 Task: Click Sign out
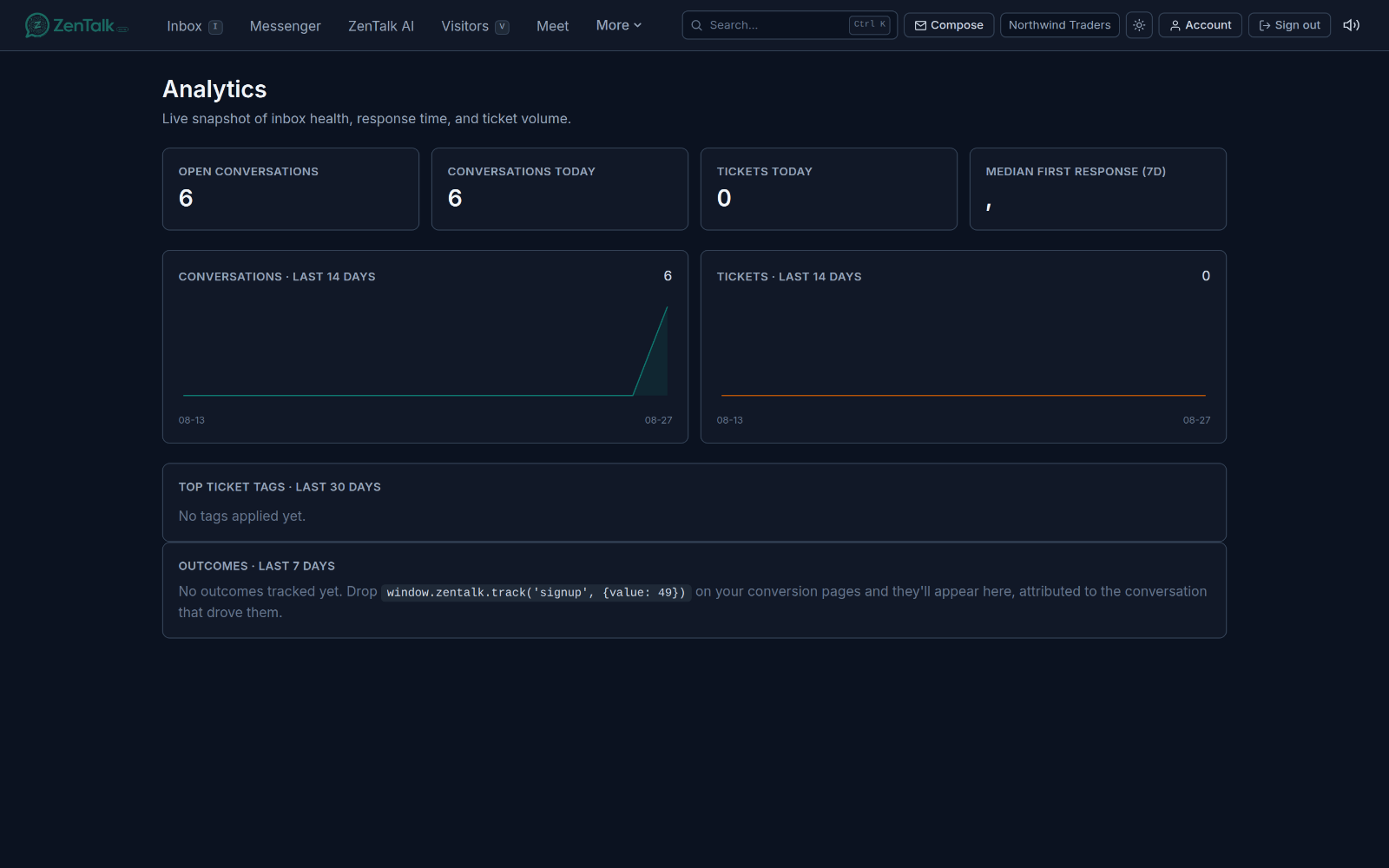tap(1289, 25)
